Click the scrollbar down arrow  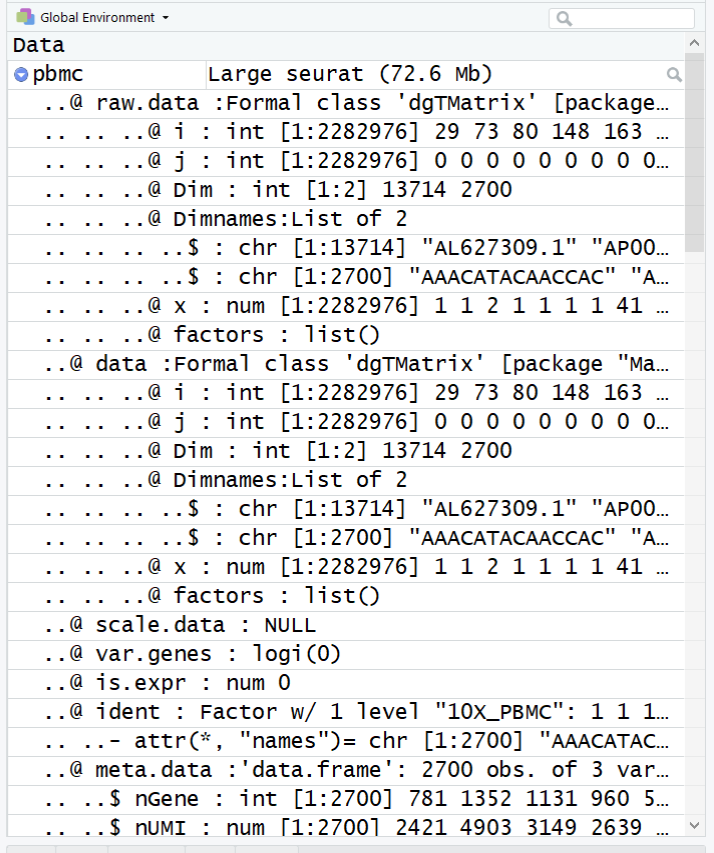(x=694, y=826)
